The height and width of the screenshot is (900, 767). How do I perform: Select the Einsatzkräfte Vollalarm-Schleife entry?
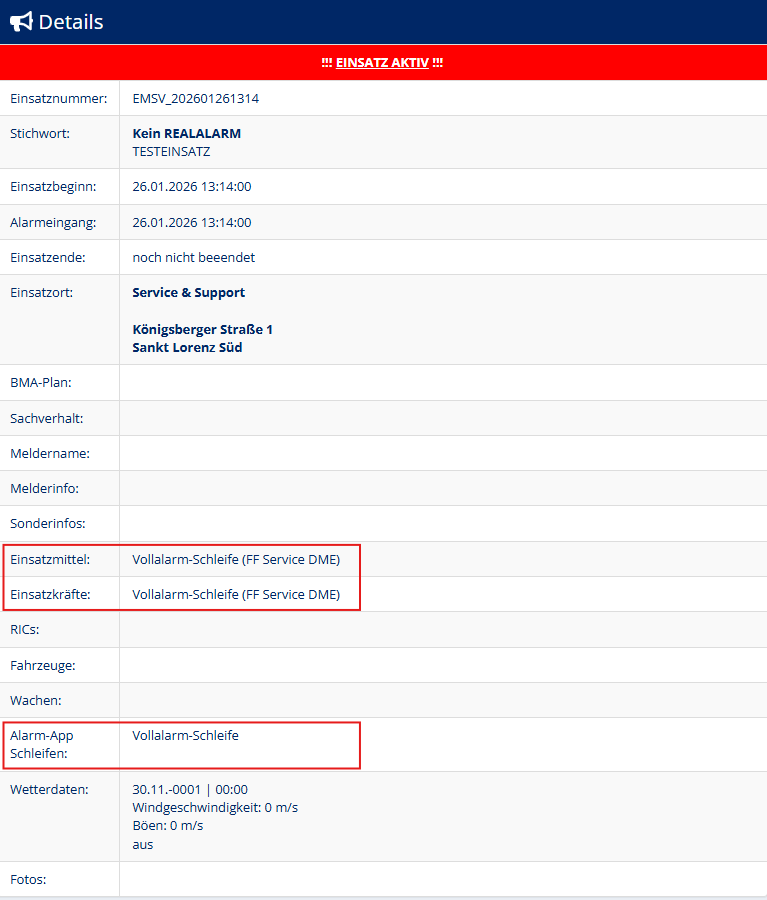[x=236, y=595]
